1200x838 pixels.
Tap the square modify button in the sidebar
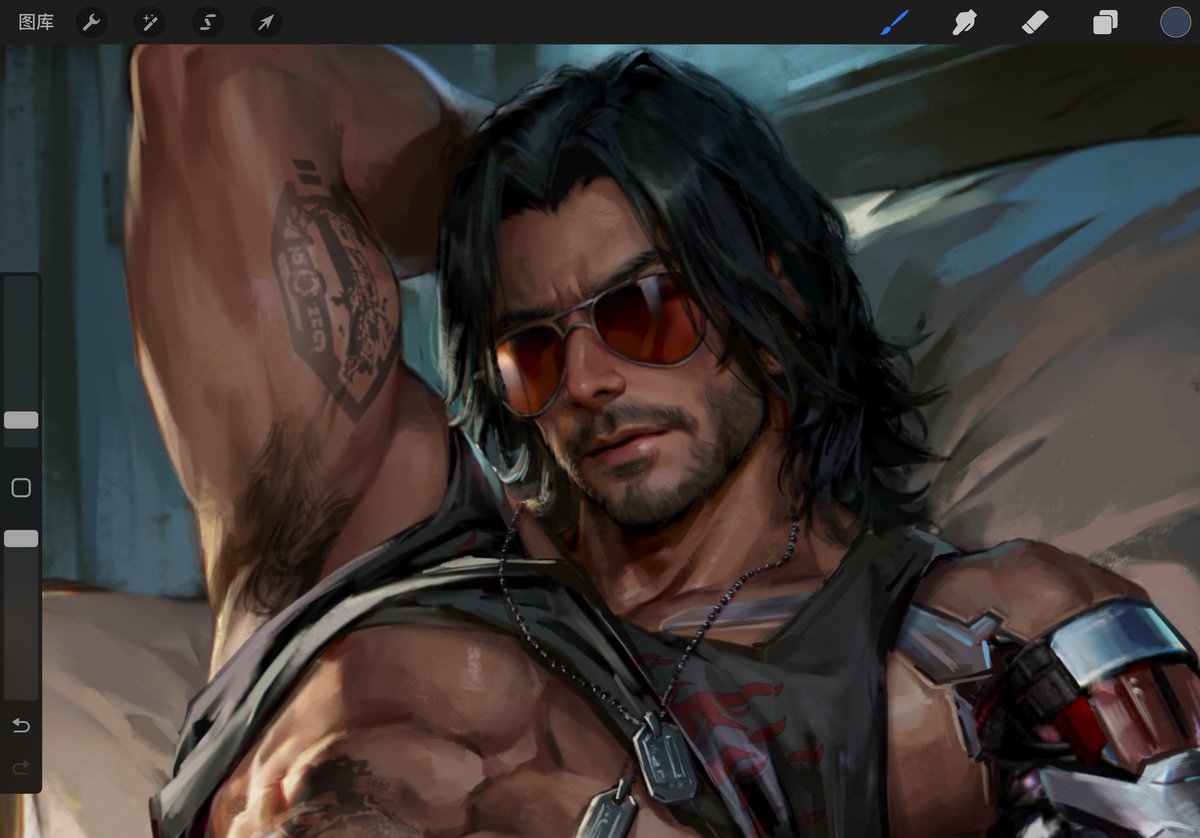(x=21, y=488)
